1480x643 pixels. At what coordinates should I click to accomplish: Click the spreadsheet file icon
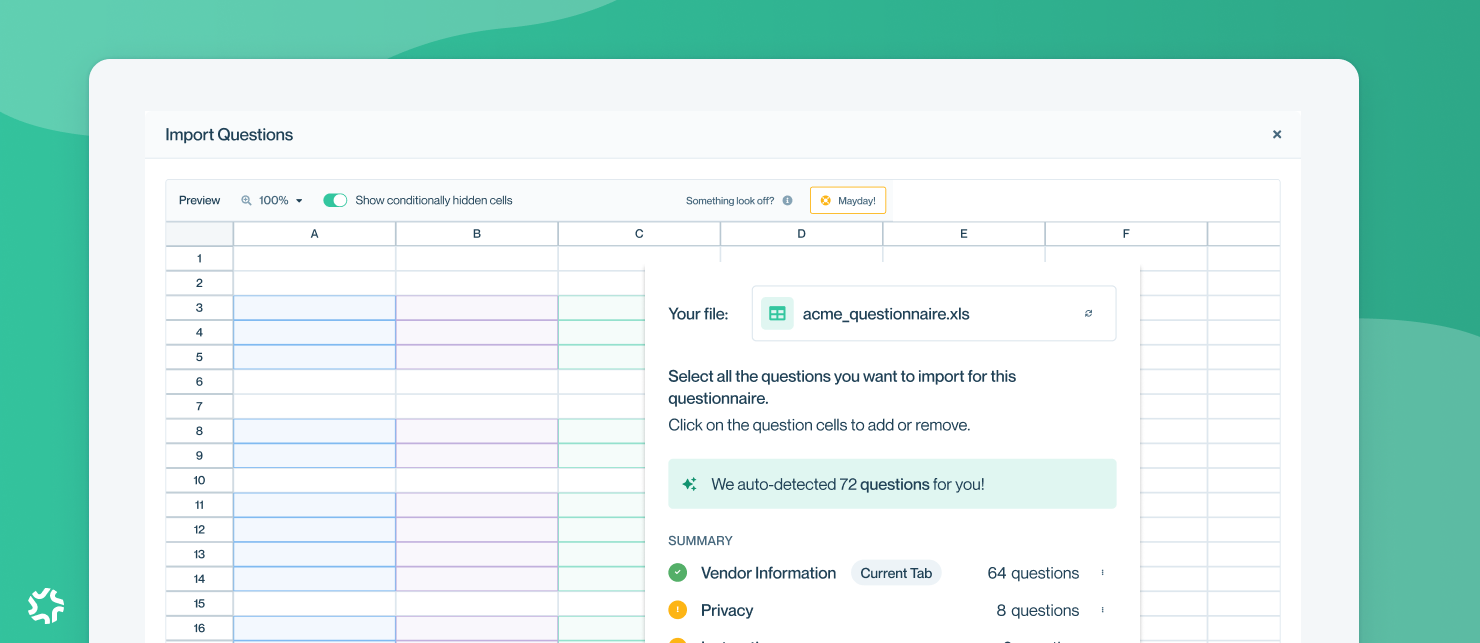point(777,313)
